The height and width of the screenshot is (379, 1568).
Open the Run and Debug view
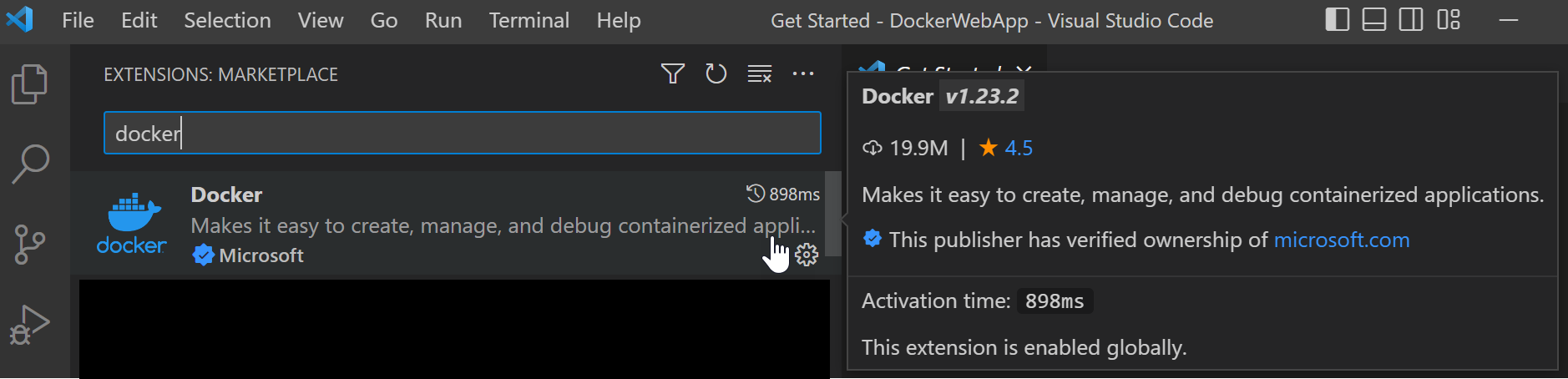click(x=30, y=324)
